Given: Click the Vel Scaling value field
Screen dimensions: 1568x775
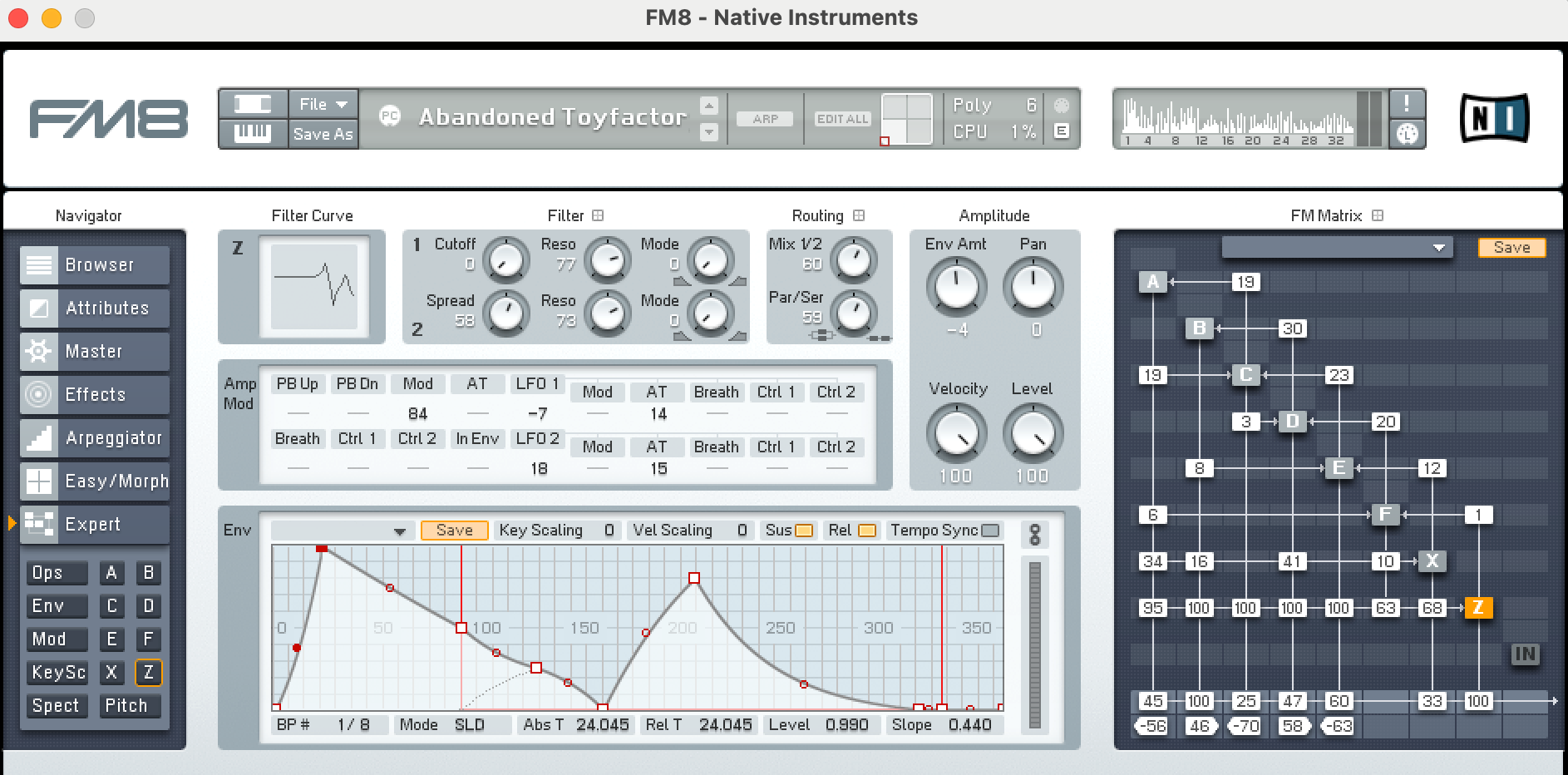Looking at the screenshot, I should 742,531.
